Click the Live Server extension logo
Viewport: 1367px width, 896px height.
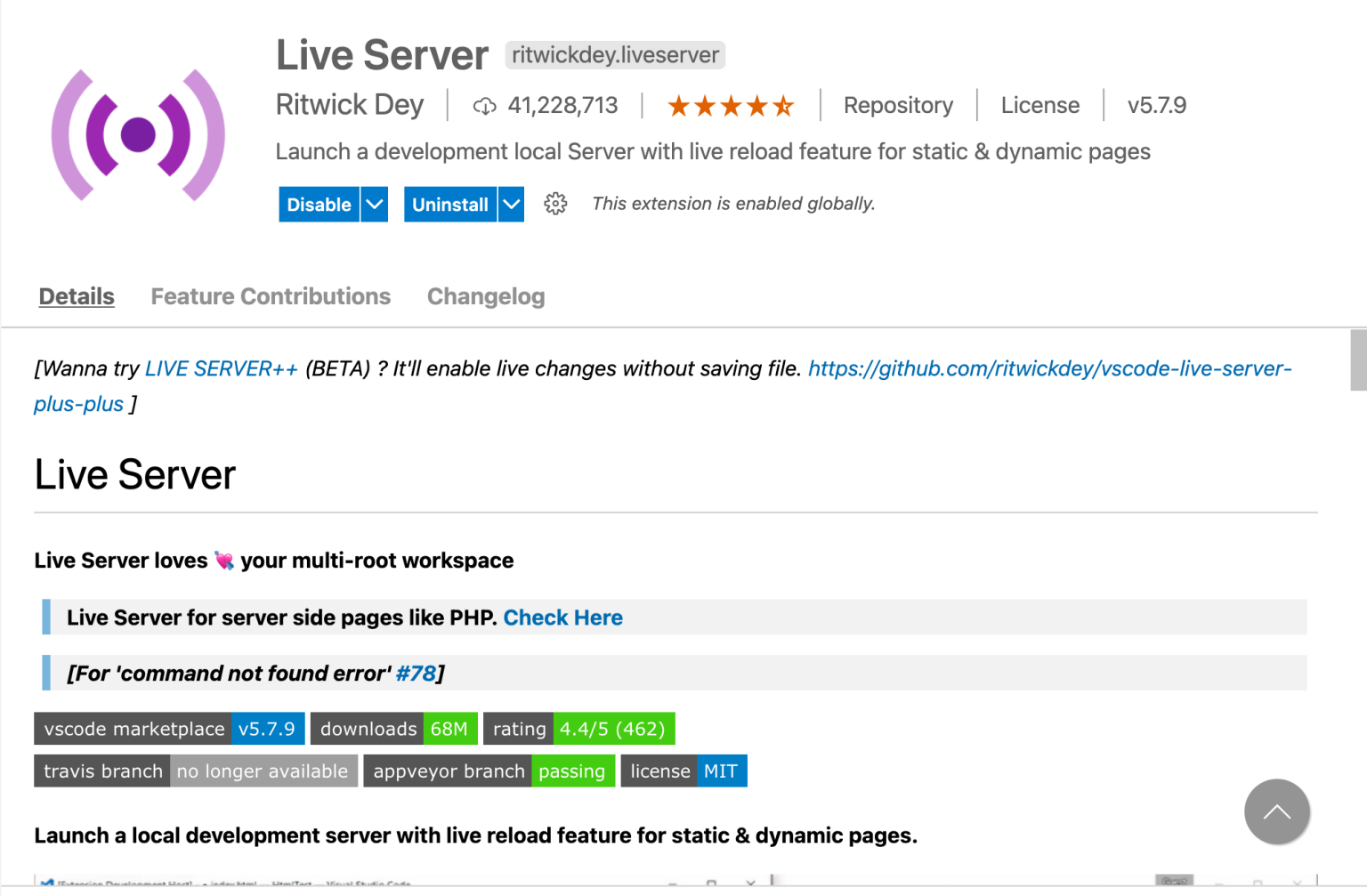138,133
